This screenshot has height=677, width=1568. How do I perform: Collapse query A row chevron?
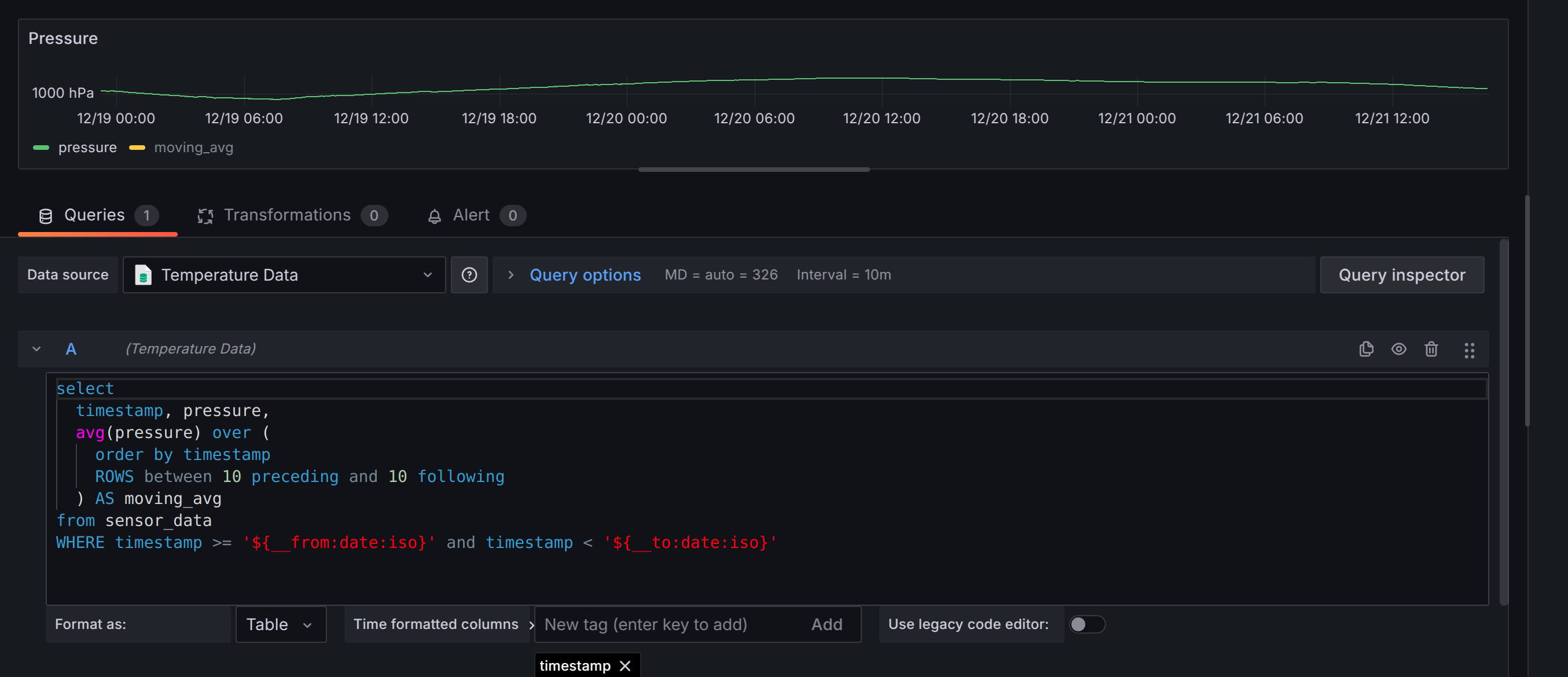click(36, 349)
